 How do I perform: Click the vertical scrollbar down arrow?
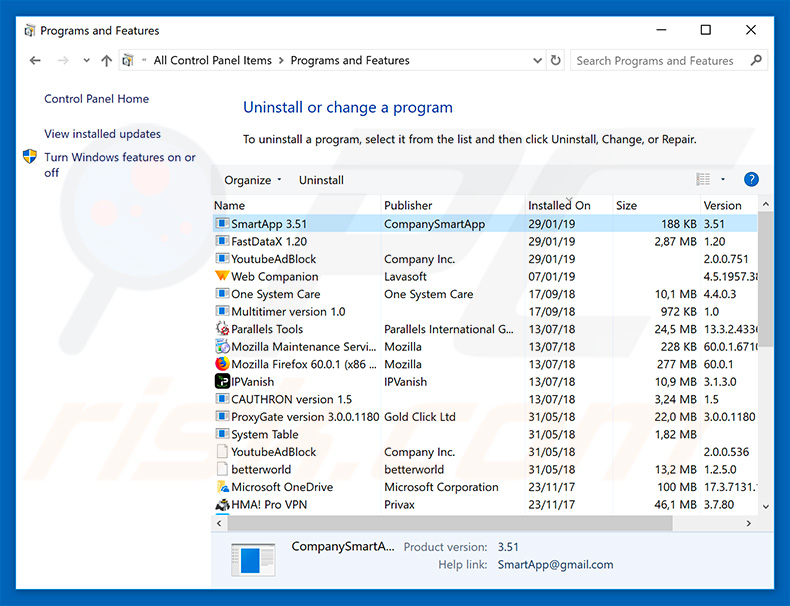(x=766, y=507)
